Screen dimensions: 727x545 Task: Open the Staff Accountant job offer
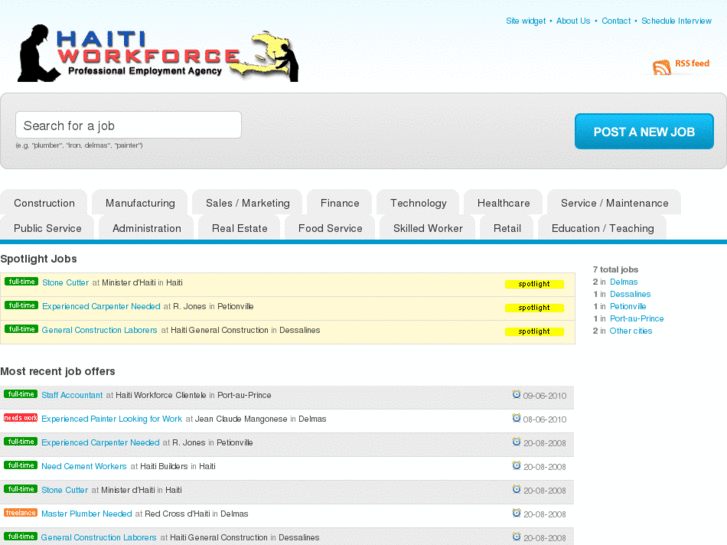pos(72,395)
